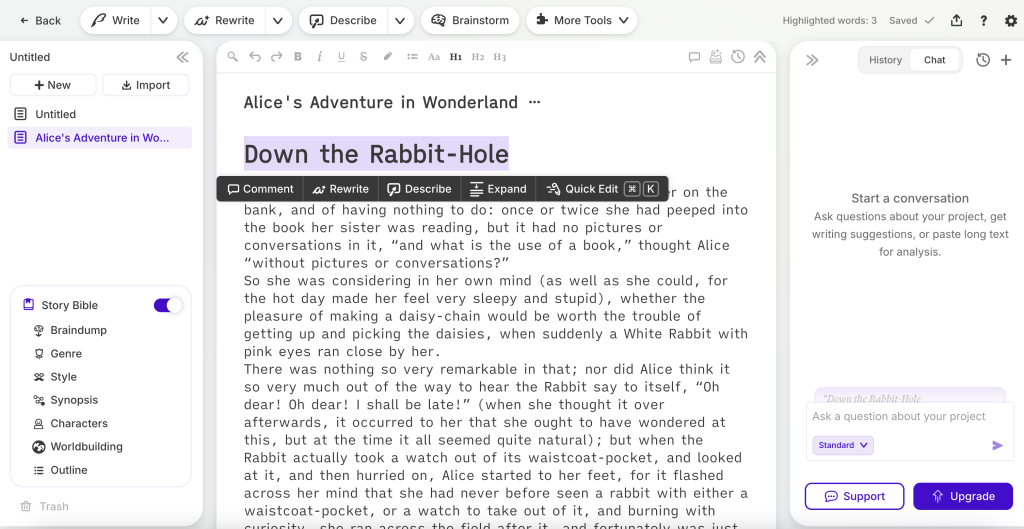Click the bullet list icon
Viewport: 1024px width, 529px height.
click(412, 57)
